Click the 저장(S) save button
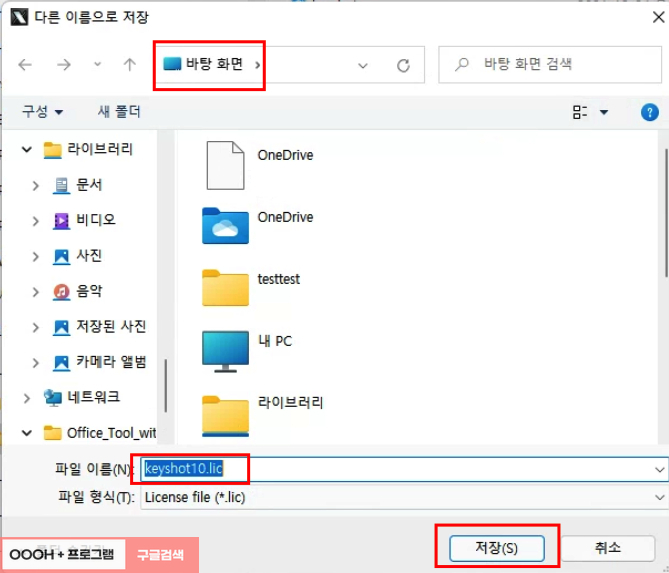669x573 pixels. coord(497,548)
